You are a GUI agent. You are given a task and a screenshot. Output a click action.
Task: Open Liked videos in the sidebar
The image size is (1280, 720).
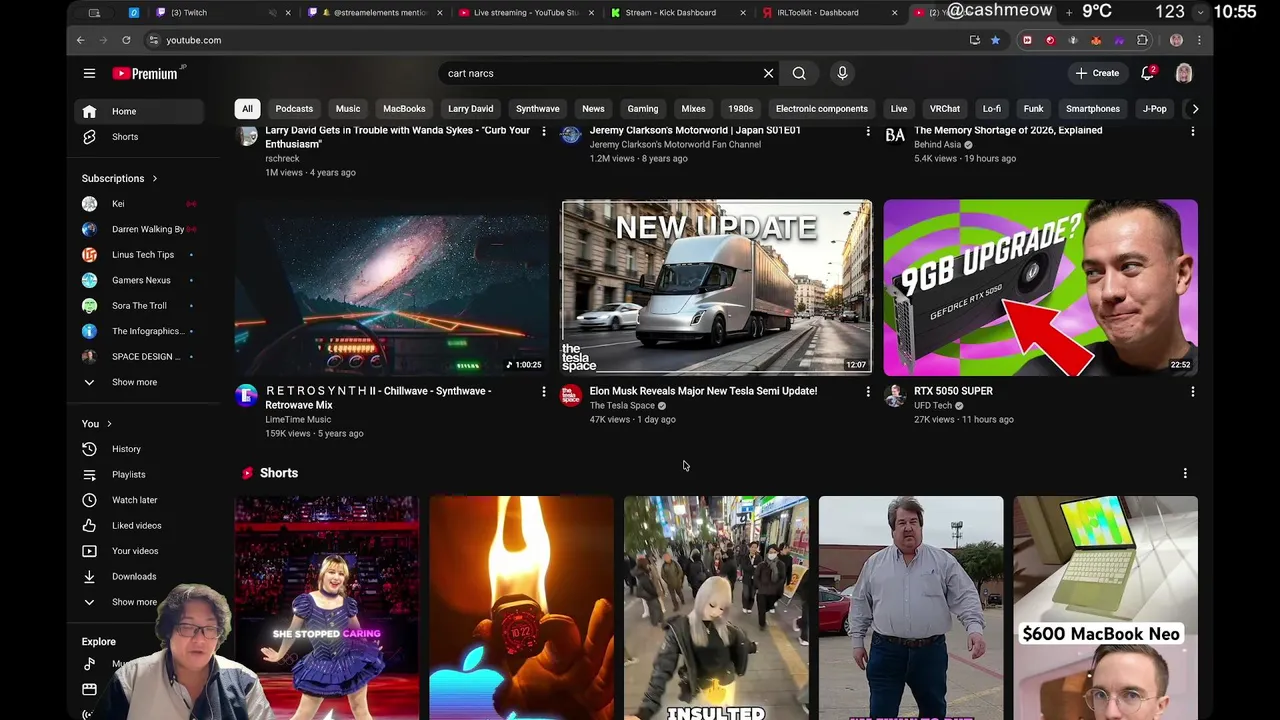140,526
